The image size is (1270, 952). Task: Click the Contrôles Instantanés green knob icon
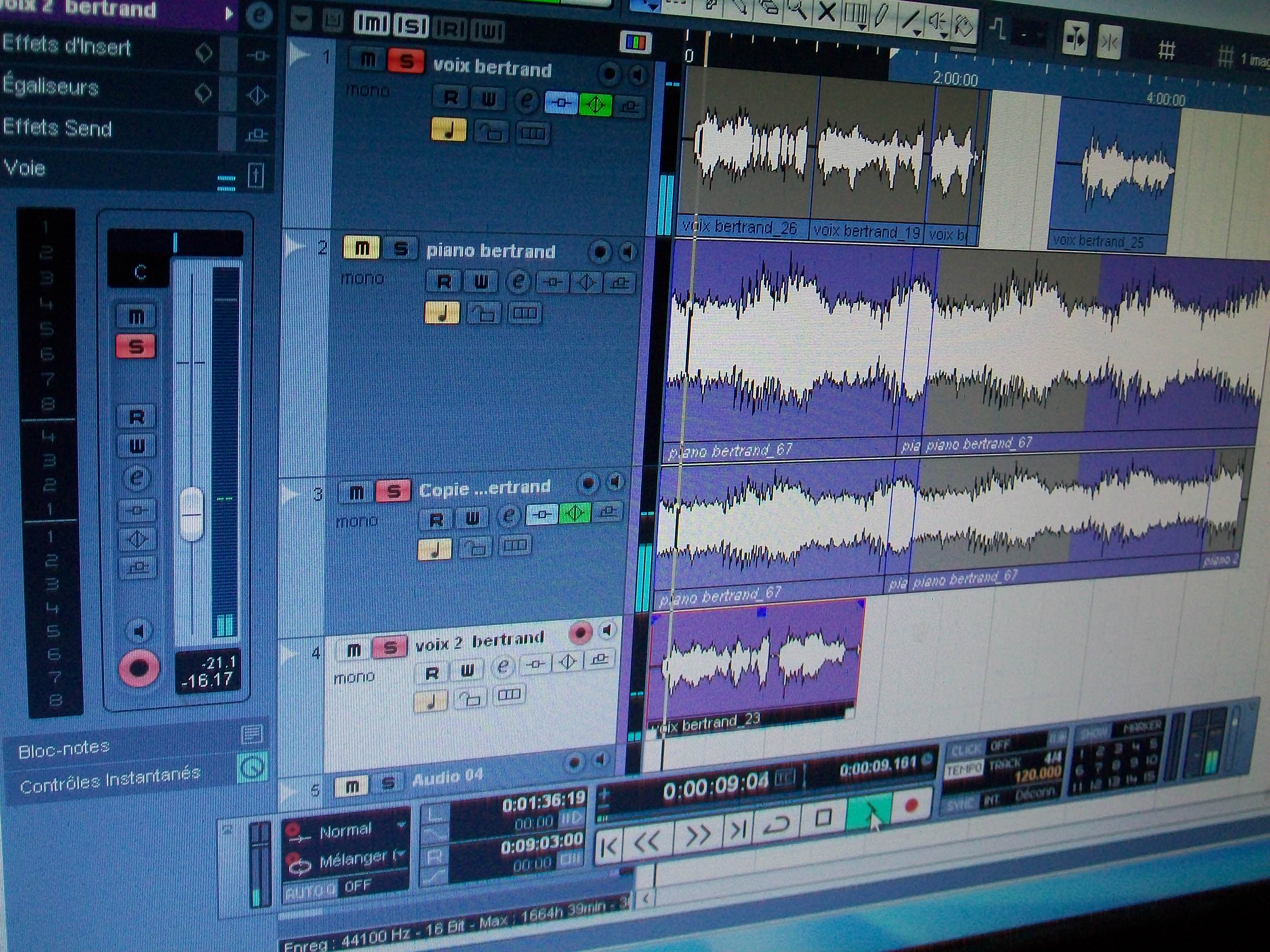pos(252,768)
